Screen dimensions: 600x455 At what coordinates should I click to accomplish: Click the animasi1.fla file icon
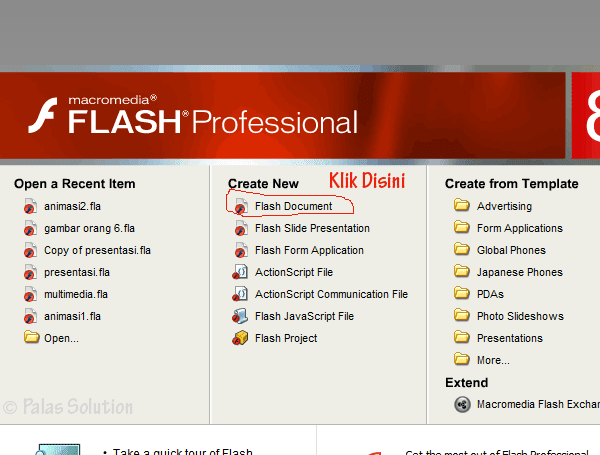[x=30, y=316]
